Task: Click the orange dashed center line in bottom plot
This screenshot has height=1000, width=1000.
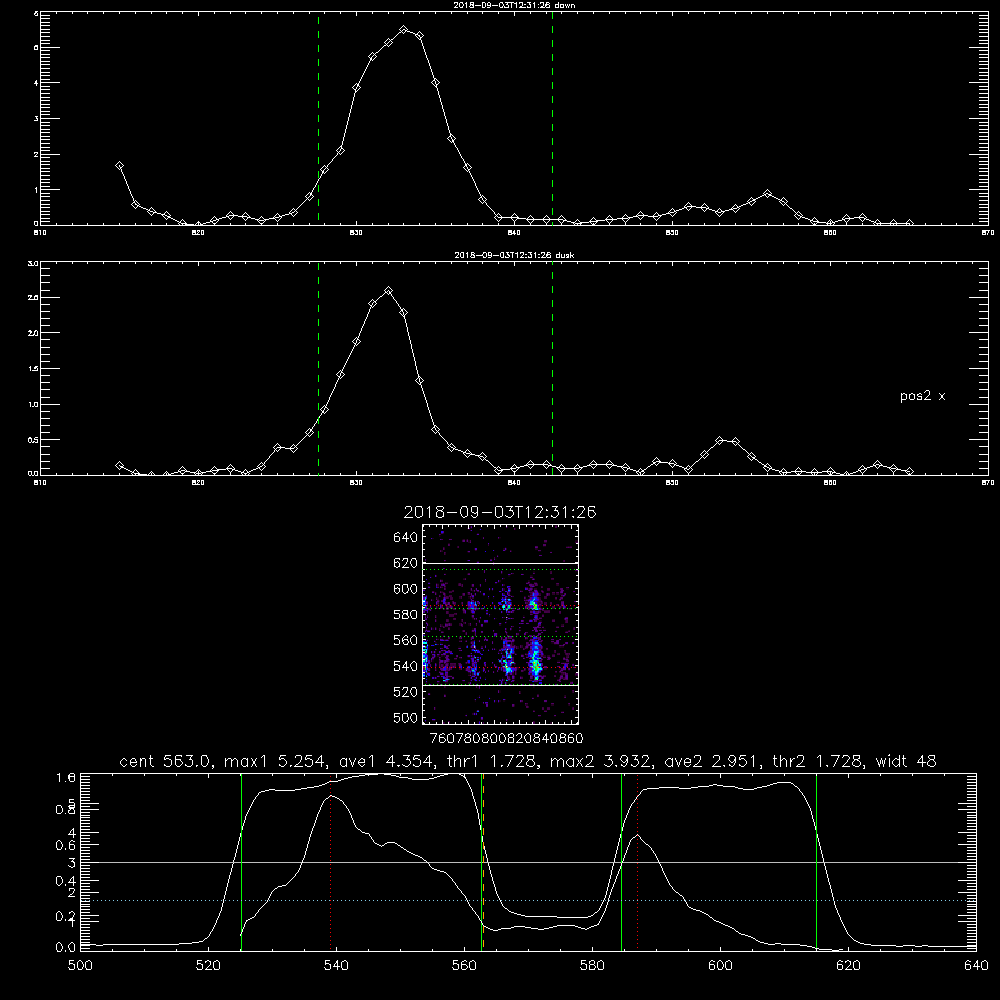Action: 483,862
